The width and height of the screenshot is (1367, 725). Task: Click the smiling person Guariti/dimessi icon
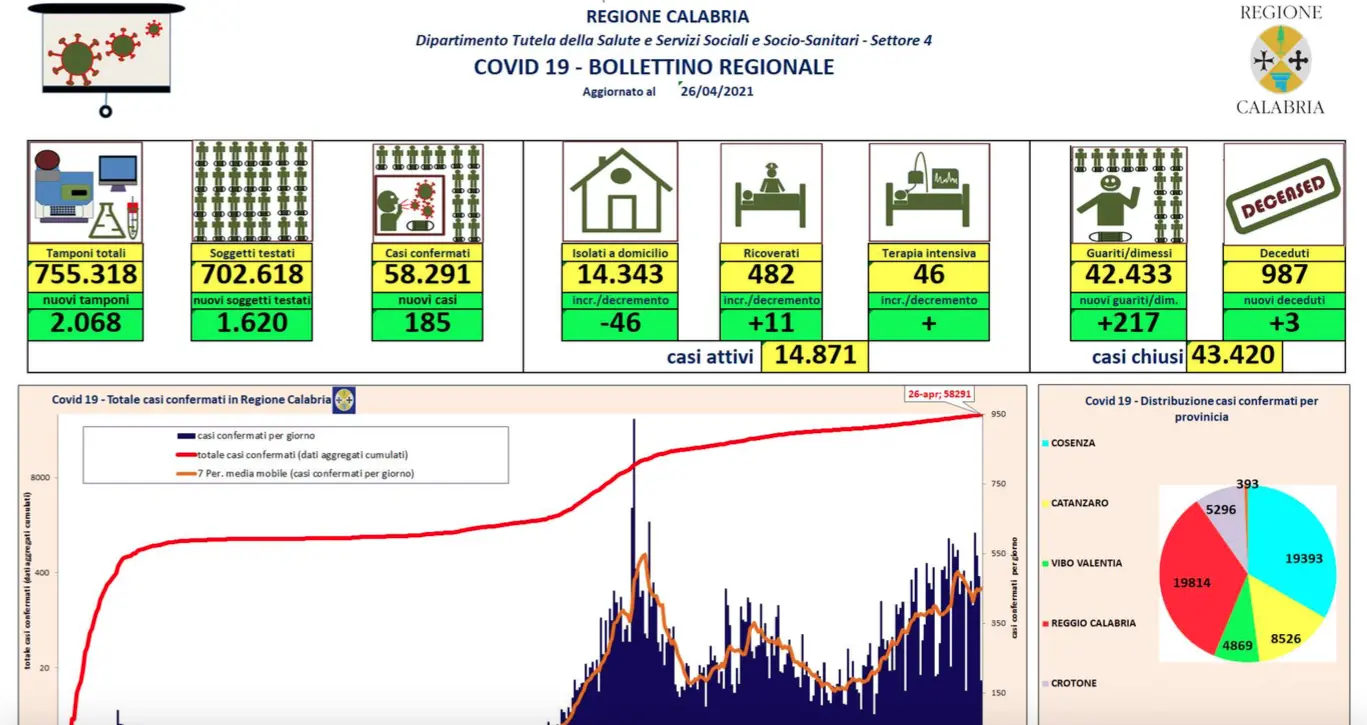1129,195
